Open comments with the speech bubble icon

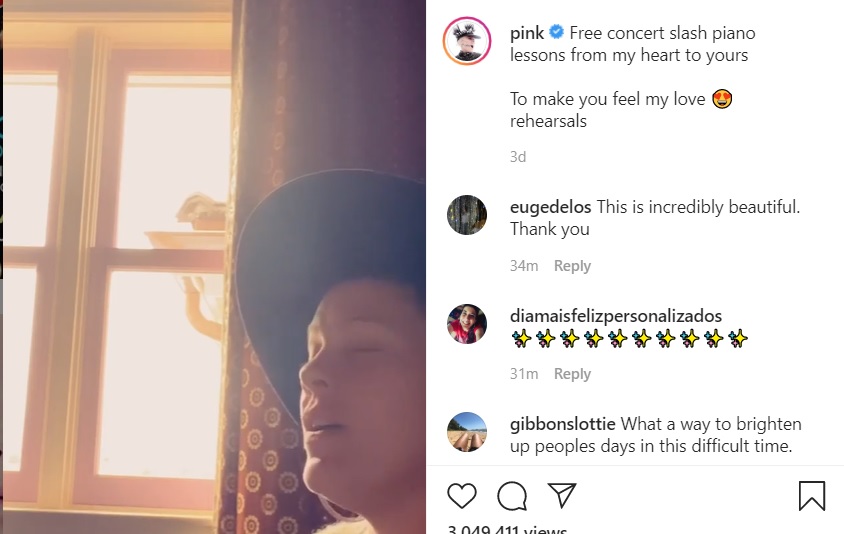(512, 496)
